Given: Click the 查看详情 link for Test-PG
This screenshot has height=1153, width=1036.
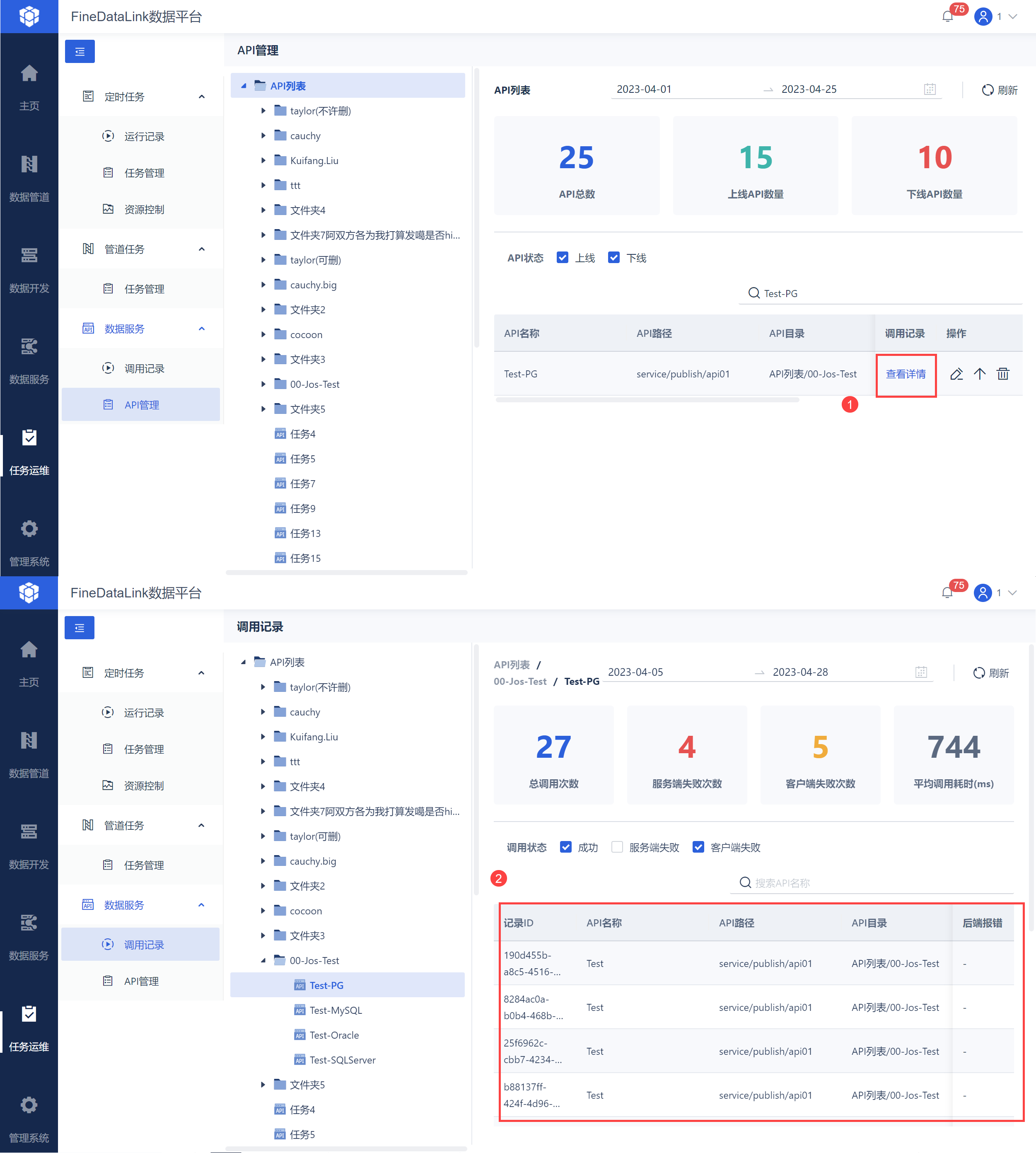Looking at the screenshot, I should 906,374.
